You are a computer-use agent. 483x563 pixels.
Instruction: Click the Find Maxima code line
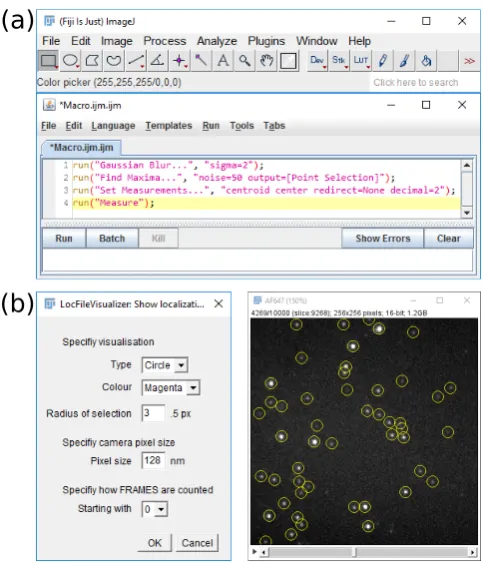point(233,178)
